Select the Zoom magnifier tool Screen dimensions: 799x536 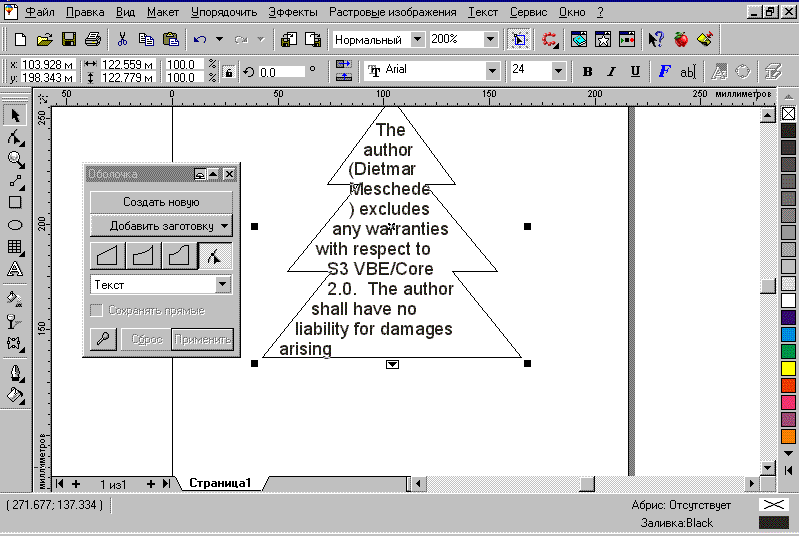tap(15, 159)
